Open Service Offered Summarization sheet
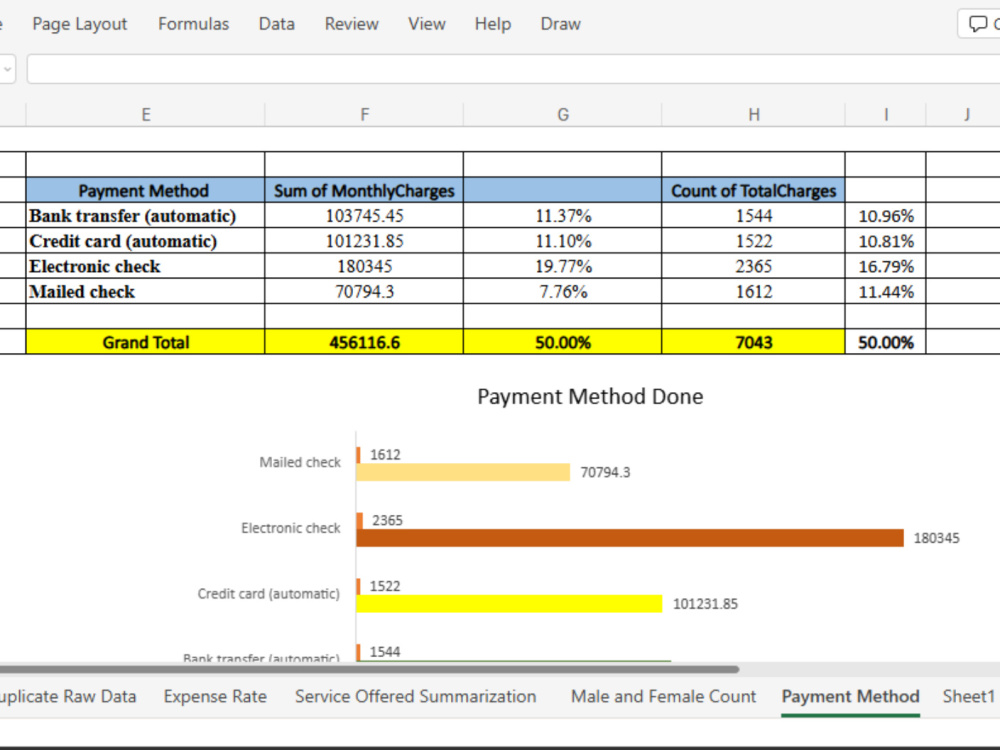Viewport: 1000px width, 750px height. click(415, 696)
